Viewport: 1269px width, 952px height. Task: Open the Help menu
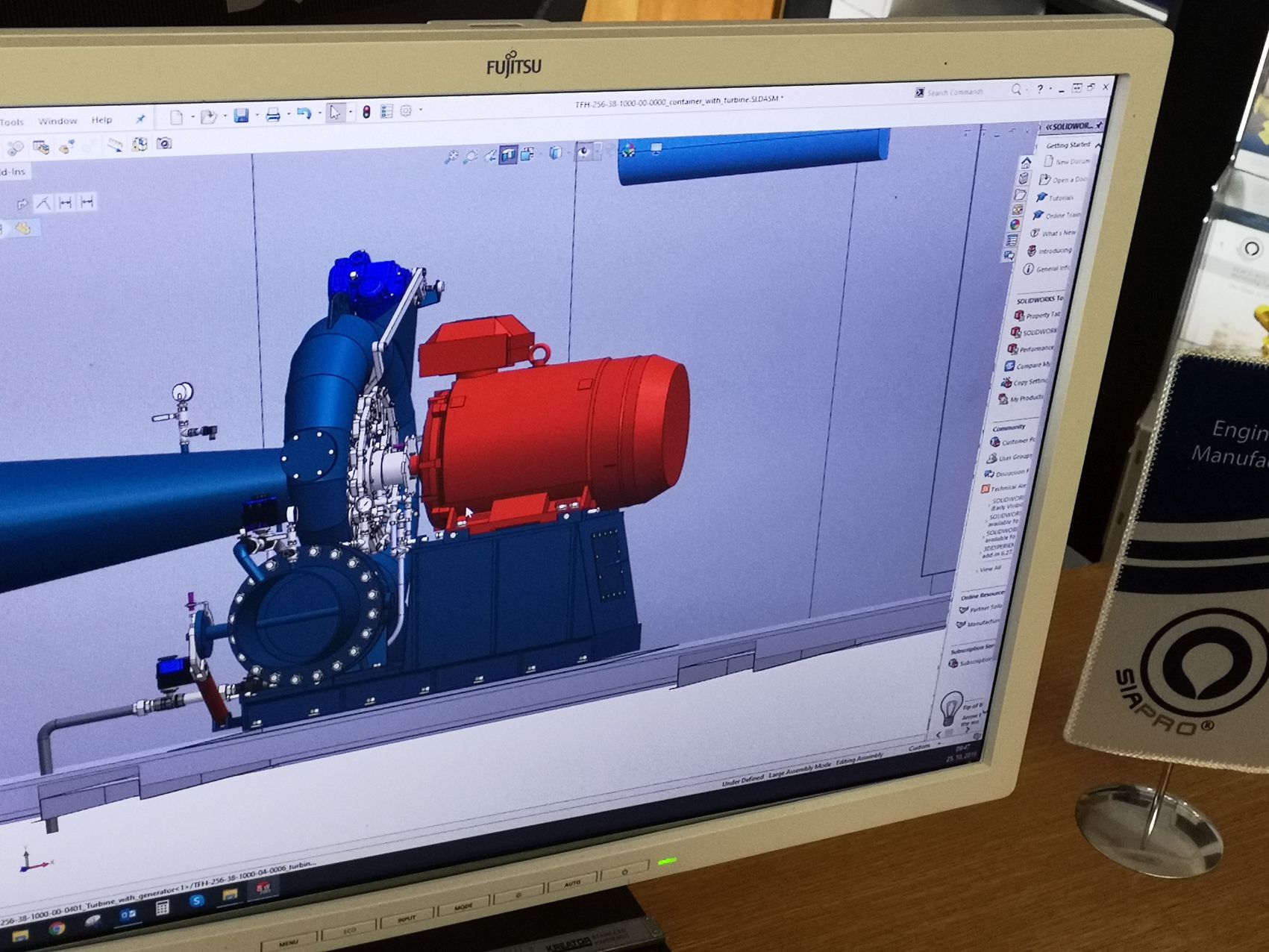(x=101, y=120)
